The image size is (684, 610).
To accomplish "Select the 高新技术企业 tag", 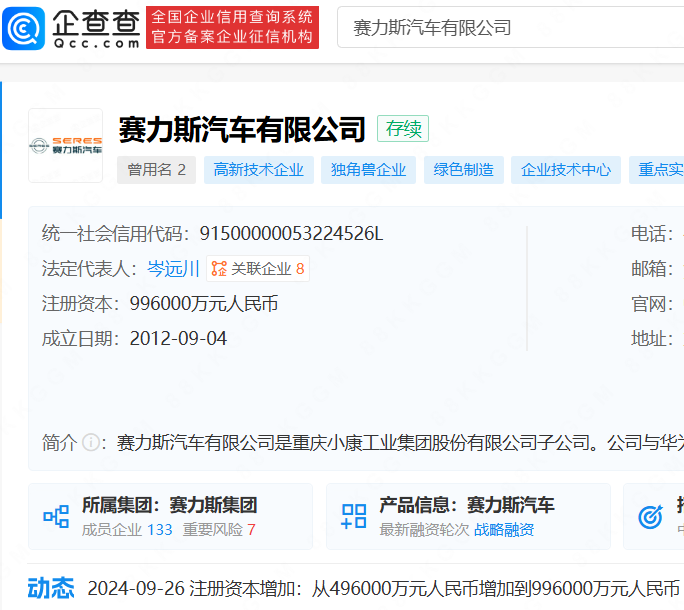I will pyautogui.click(x=259, y=170).
